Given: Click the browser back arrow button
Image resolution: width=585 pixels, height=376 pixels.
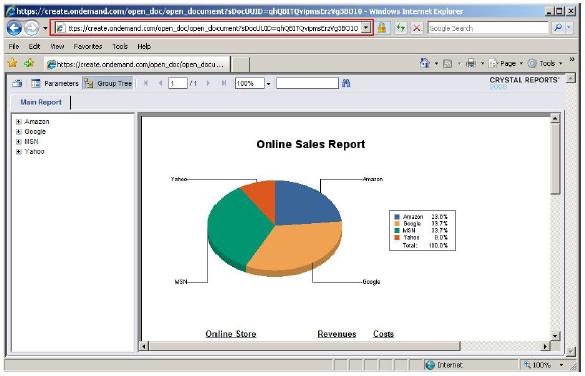Looking at the screenshot, I should (14, 28).
